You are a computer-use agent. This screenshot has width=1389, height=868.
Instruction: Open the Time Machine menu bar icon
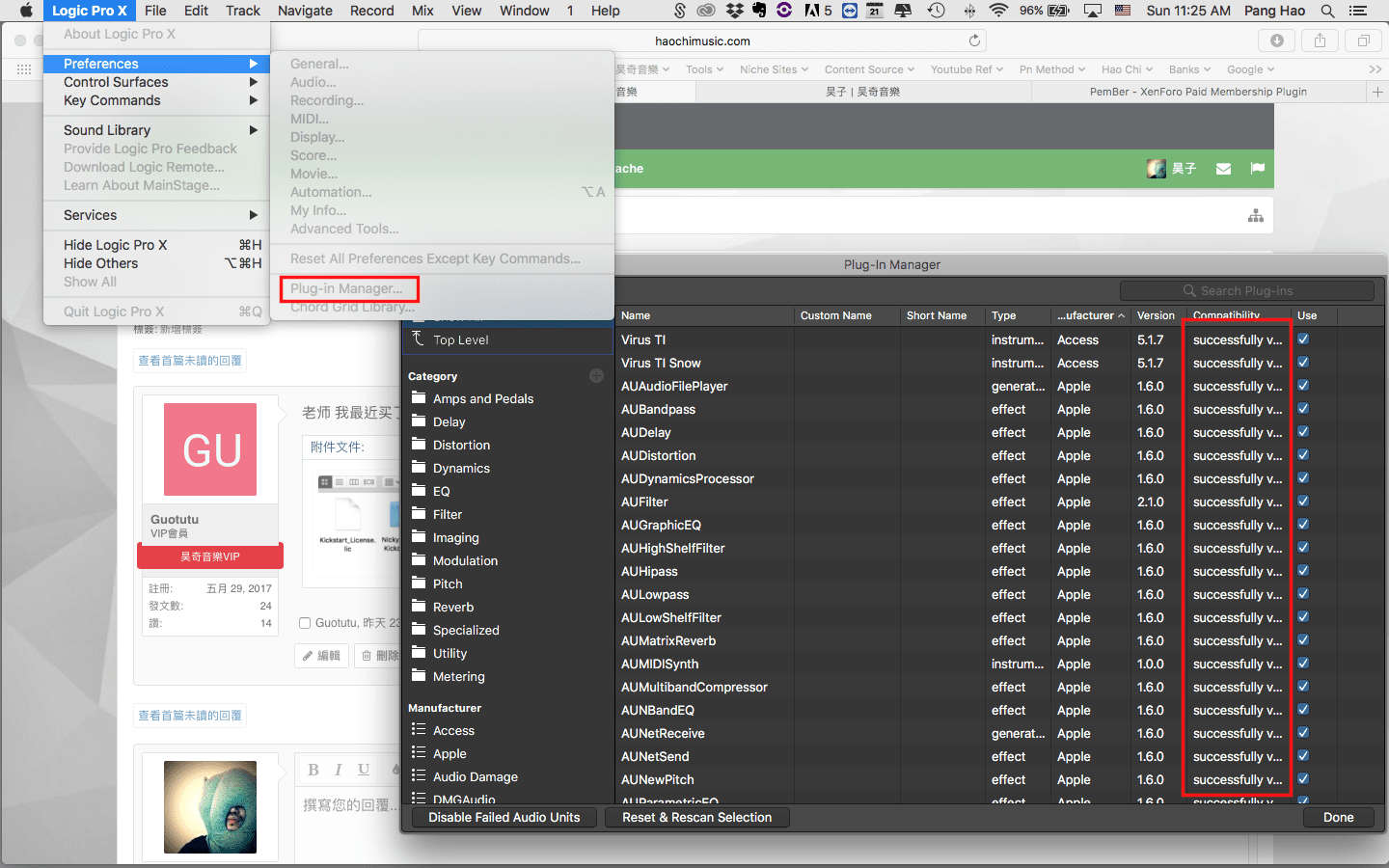point(936,11)
